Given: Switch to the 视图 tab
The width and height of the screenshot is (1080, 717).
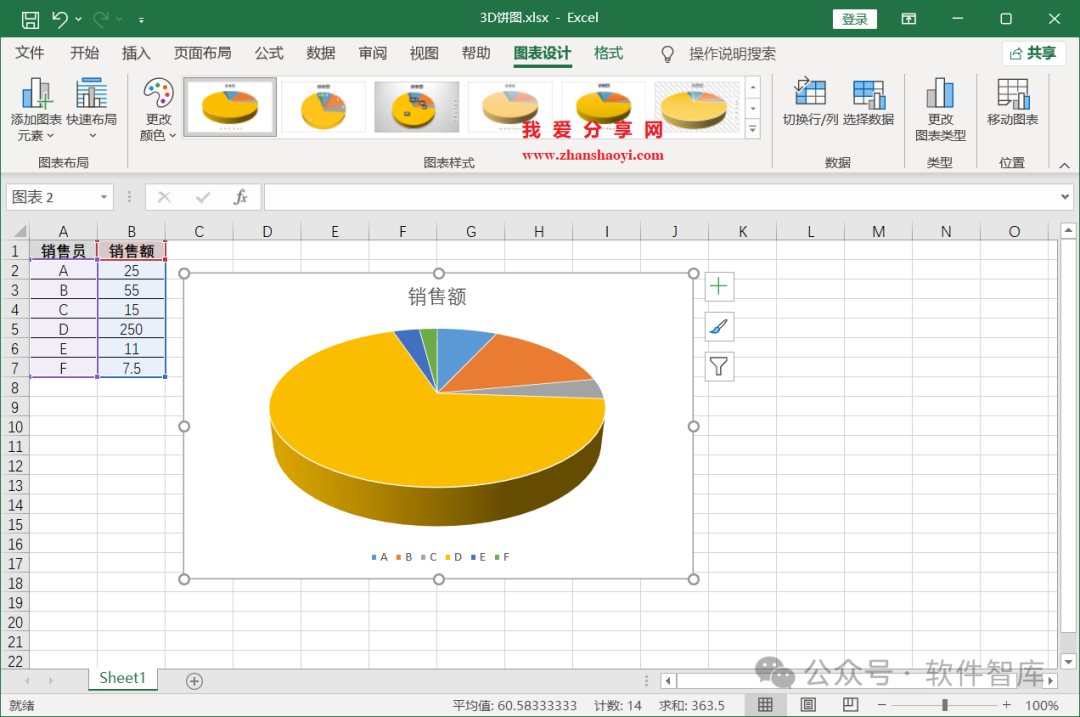Looking at the screenshot, I should point(424,54).
